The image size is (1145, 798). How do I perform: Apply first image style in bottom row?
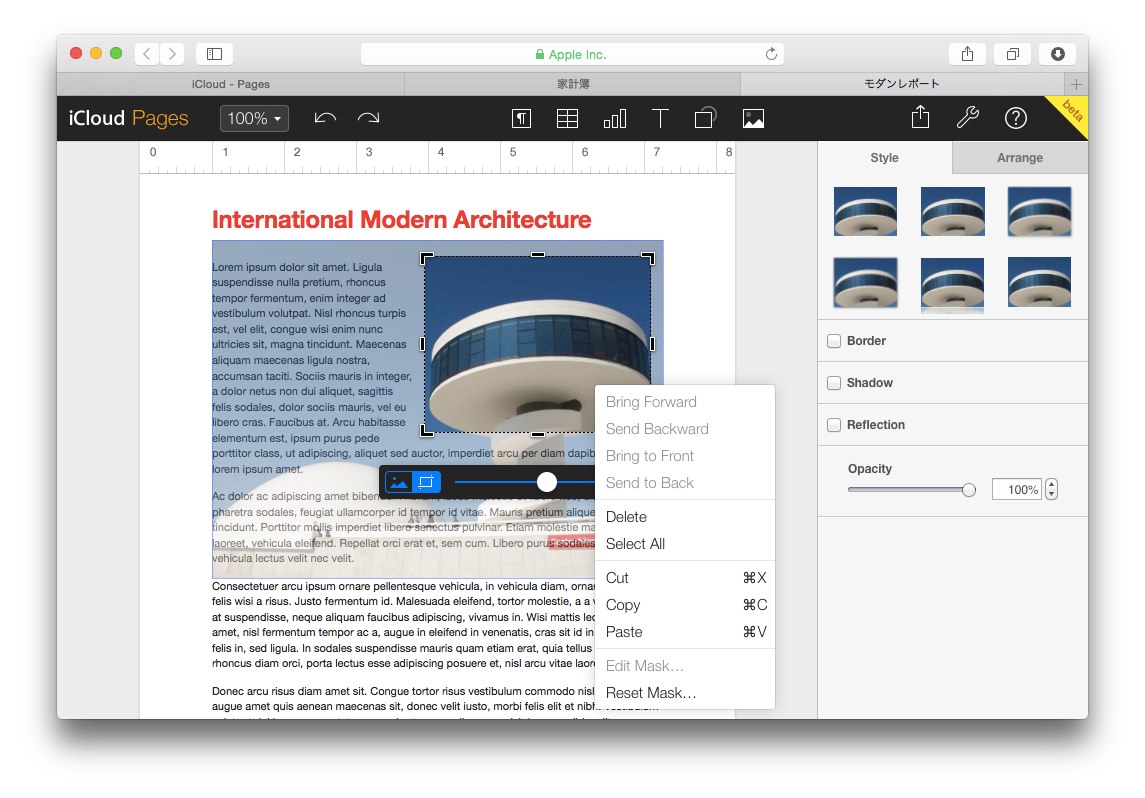pos(865,283)
